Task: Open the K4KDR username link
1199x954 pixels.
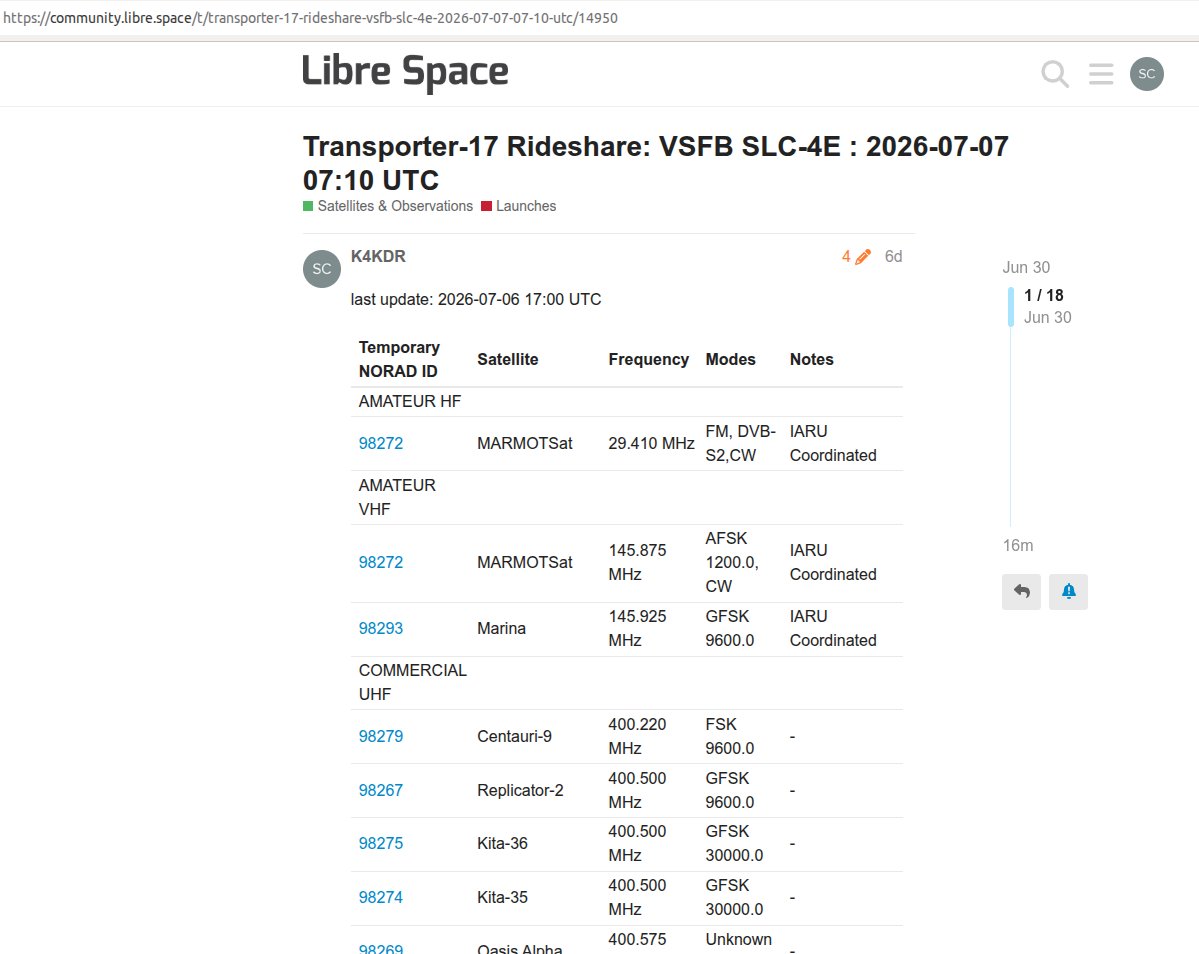Action: click(379, 256)
